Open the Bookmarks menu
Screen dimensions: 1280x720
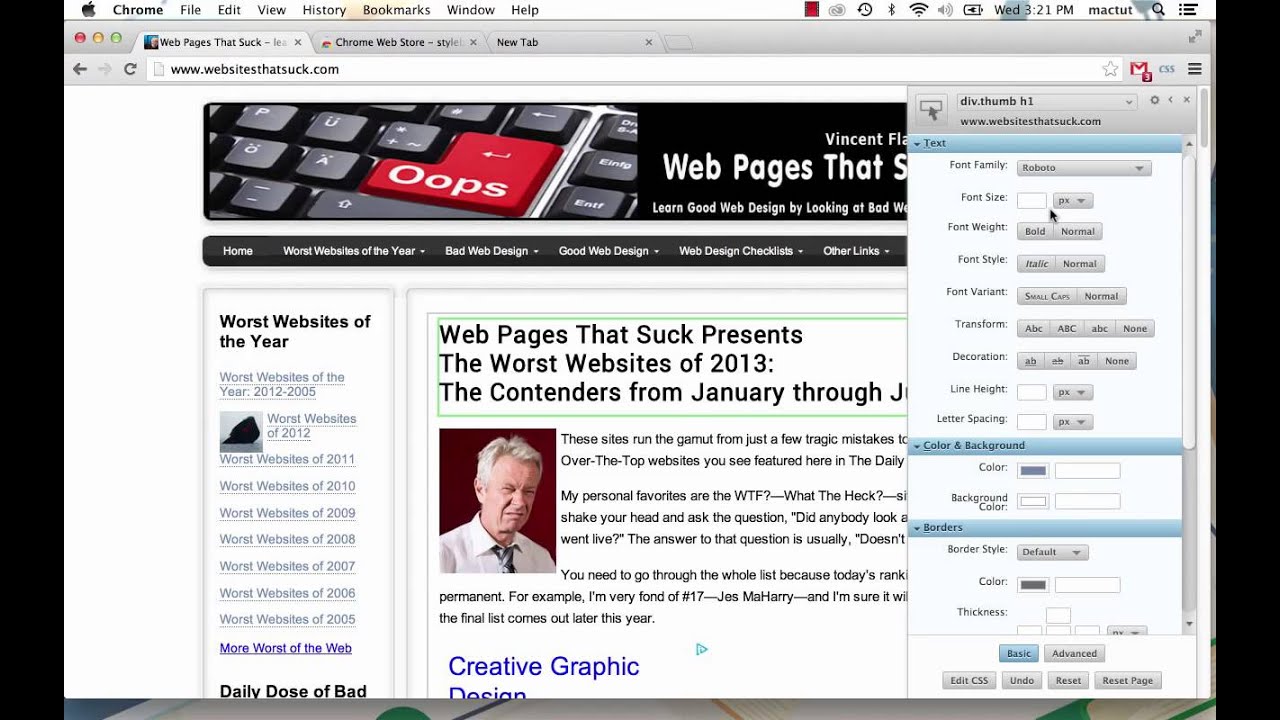click(396, 10)
